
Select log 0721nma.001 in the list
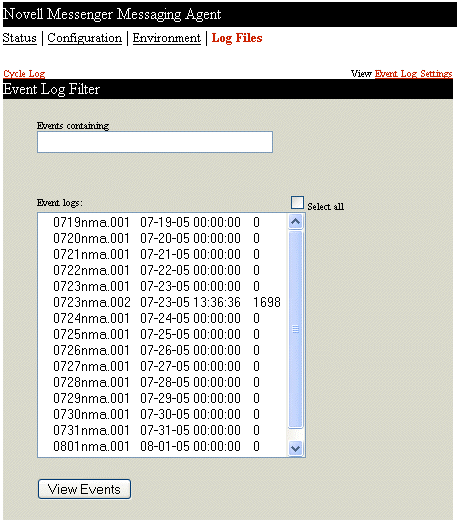(162, 254)
